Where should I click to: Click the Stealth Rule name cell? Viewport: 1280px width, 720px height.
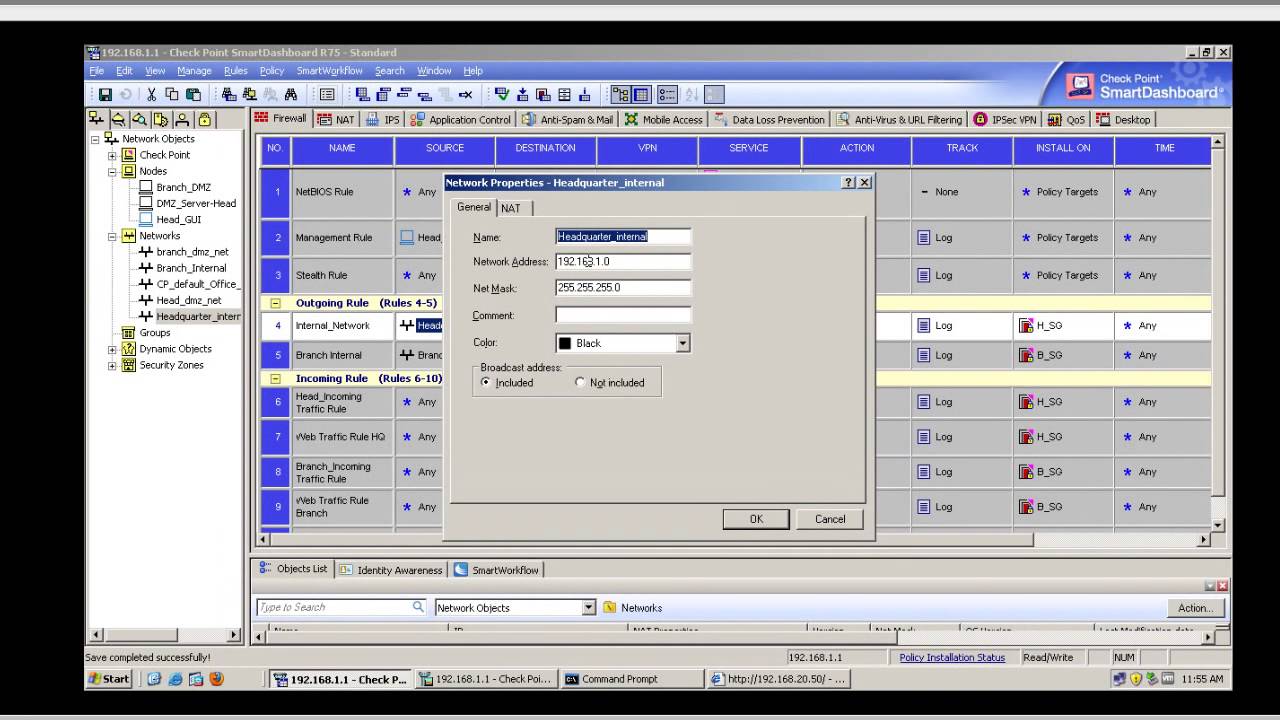point(342,275)
